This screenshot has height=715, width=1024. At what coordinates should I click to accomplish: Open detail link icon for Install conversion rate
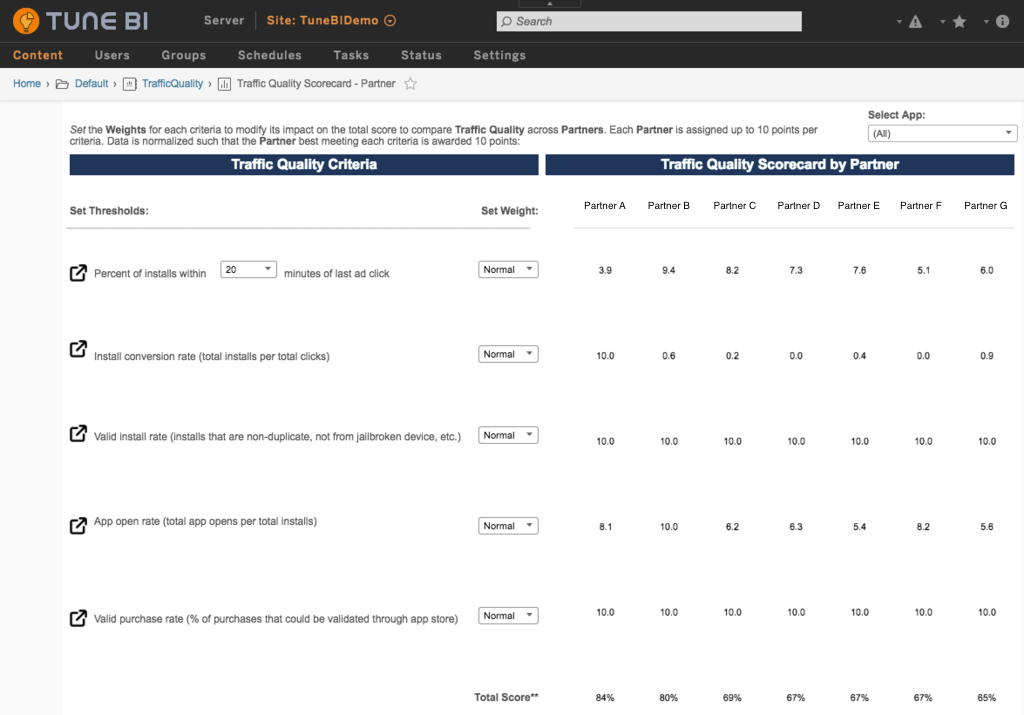click(x=78, y=349)
